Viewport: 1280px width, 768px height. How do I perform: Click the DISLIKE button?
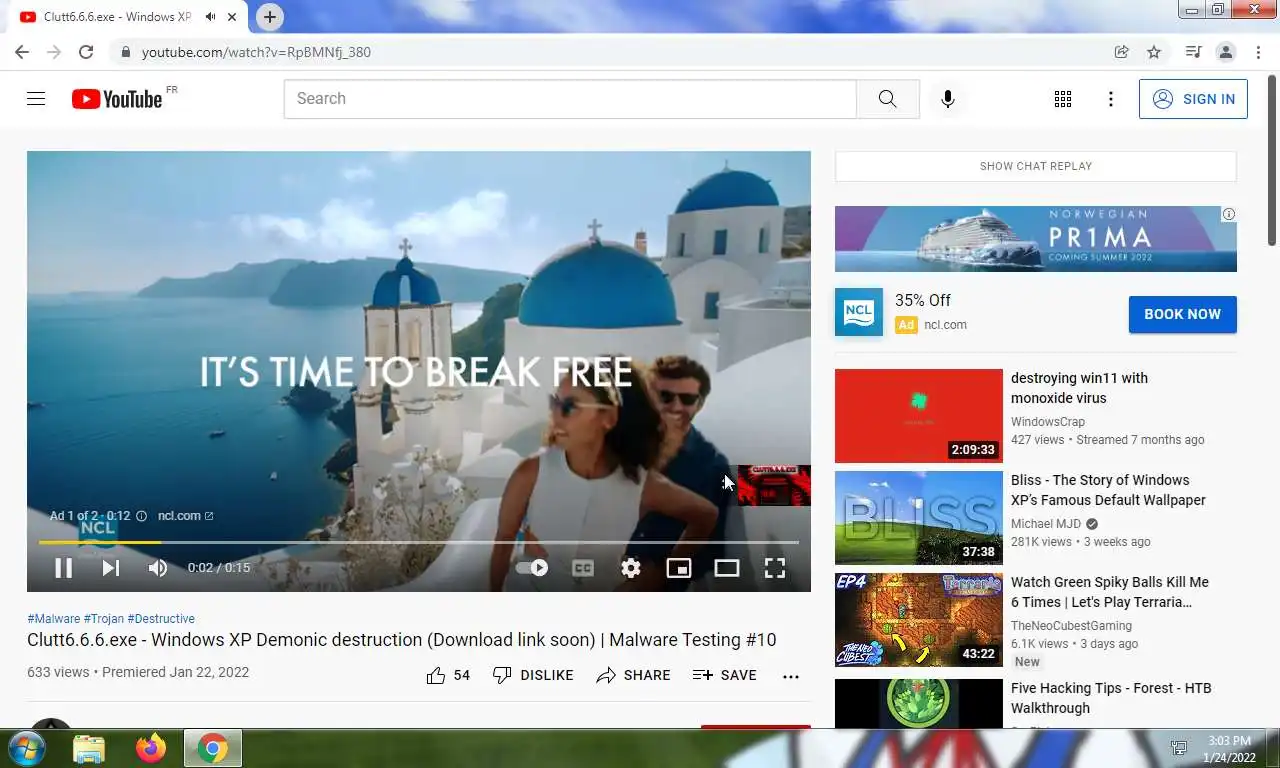(533, 675)
